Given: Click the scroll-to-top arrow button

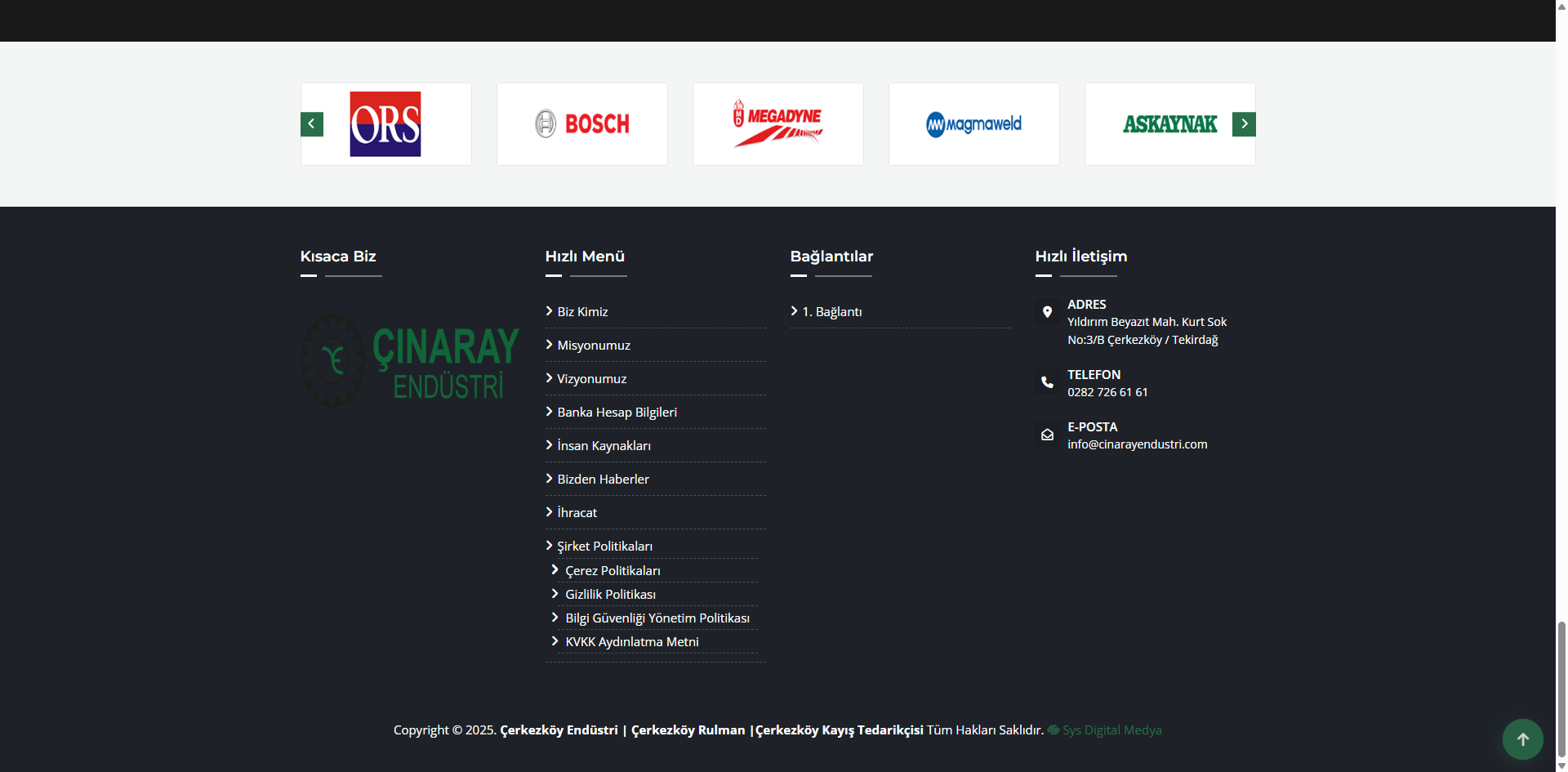Looking at the screenshot, I should 1522,739.
